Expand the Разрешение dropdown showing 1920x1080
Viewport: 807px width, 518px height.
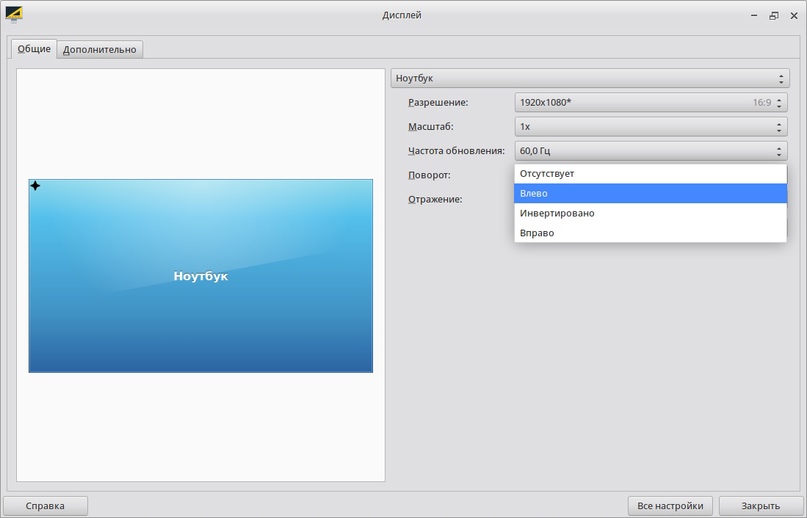(x=650, y=102)
